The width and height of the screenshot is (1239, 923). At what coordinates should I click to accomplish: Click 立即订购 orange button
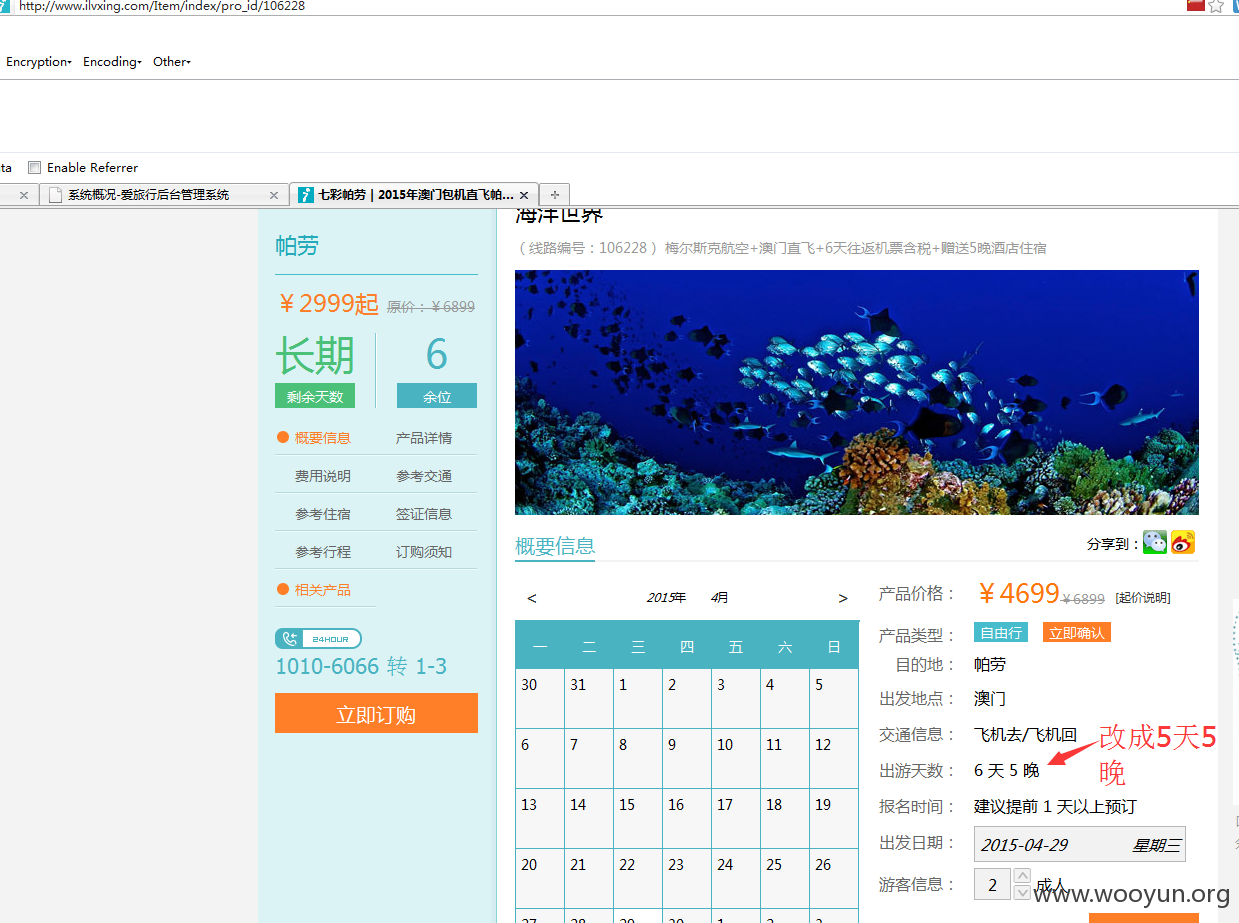click(x=376, y=714)
